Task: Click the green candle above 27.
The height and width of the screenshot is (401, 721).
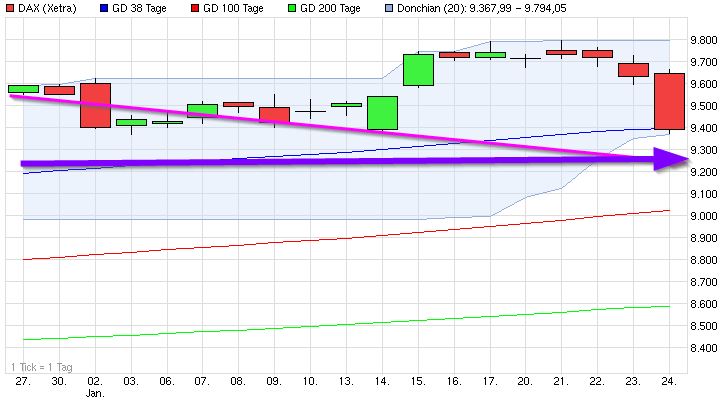Action: tap(22, 89)
